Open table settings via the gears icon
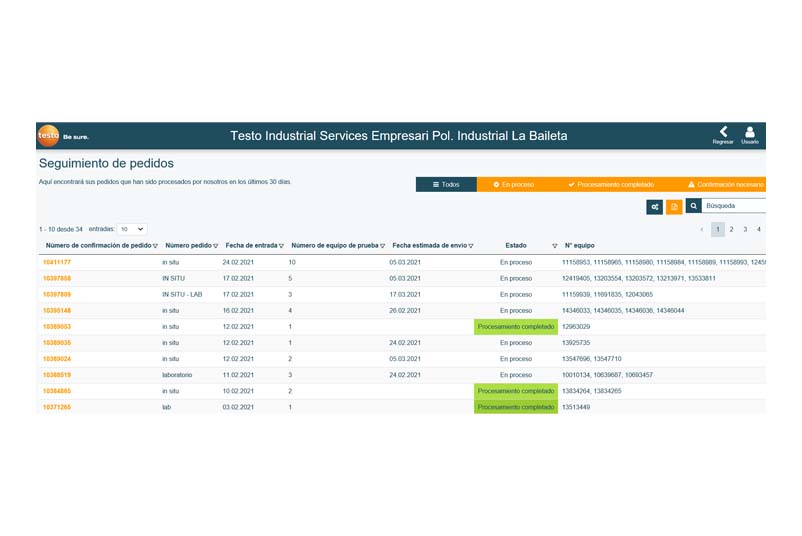802x536 pixels. pyautogui.click(x=654, y=207)
